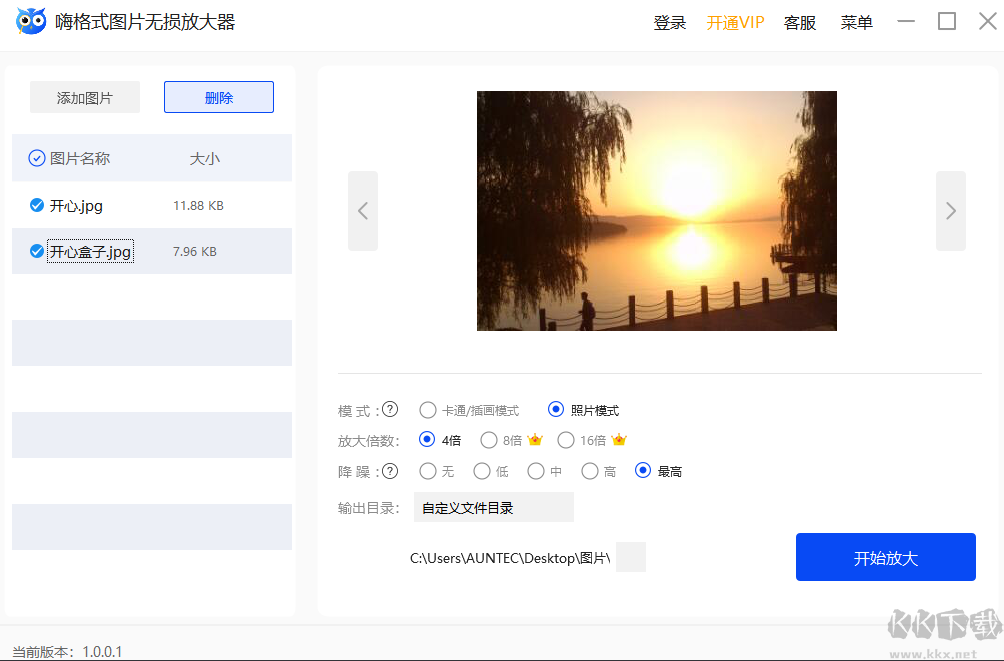Open the 自定义文件目录 output directory dropdown
Screen dimensions: 1004x661
pyautogui.click(x=493, y=507)
